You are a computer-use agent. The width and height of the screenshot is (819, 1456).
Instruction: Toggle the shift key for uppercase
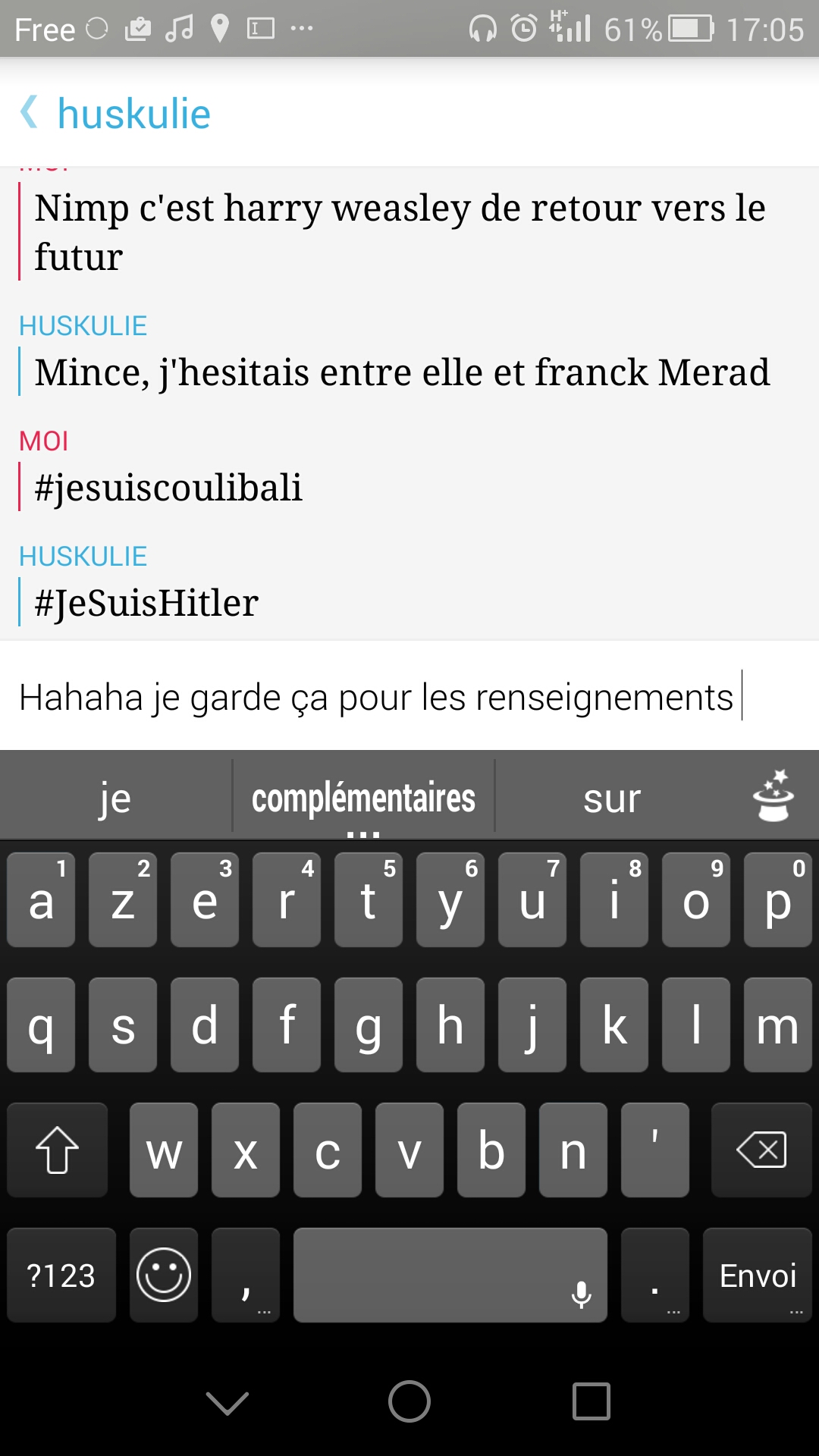coord(58,1150)
